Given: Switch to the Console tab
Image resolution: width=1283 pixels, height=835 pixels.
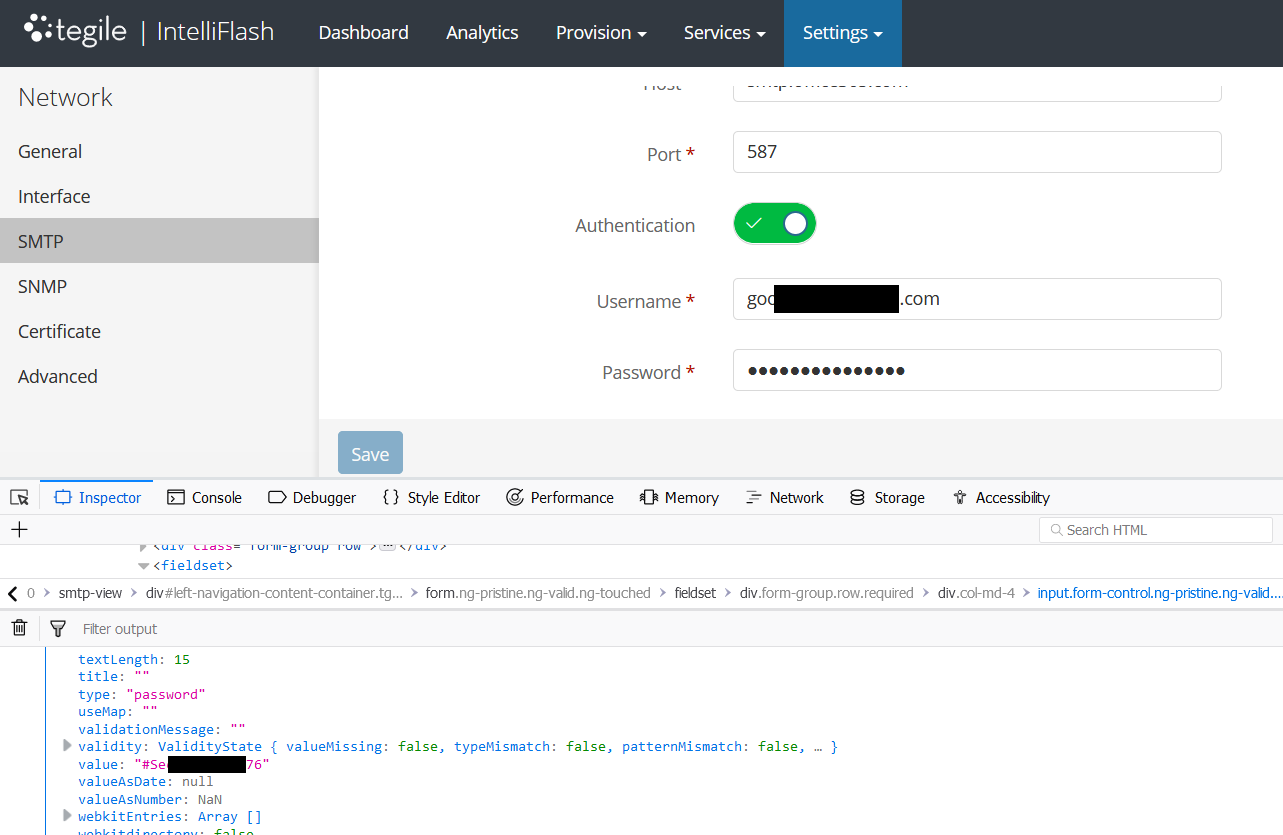Looking at the screenshot, I should pos(204,497).
